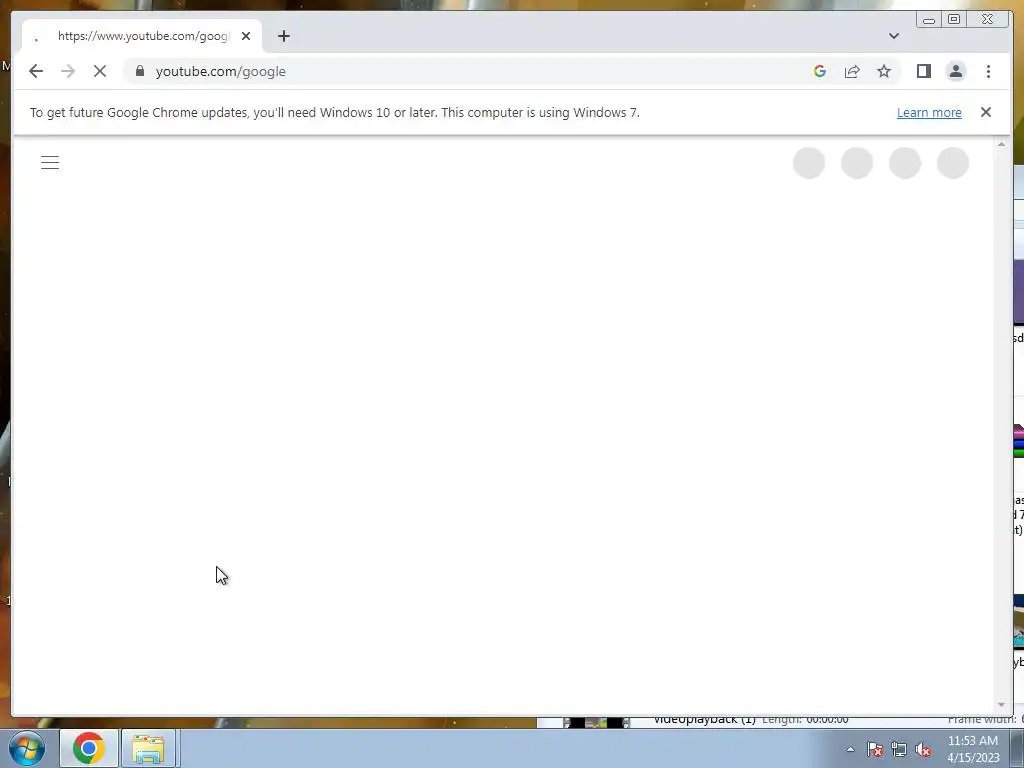This screenshot has width=1024, height=768.
Task: Select the youtube.com/google tab
Action: (x=142, y=36)
